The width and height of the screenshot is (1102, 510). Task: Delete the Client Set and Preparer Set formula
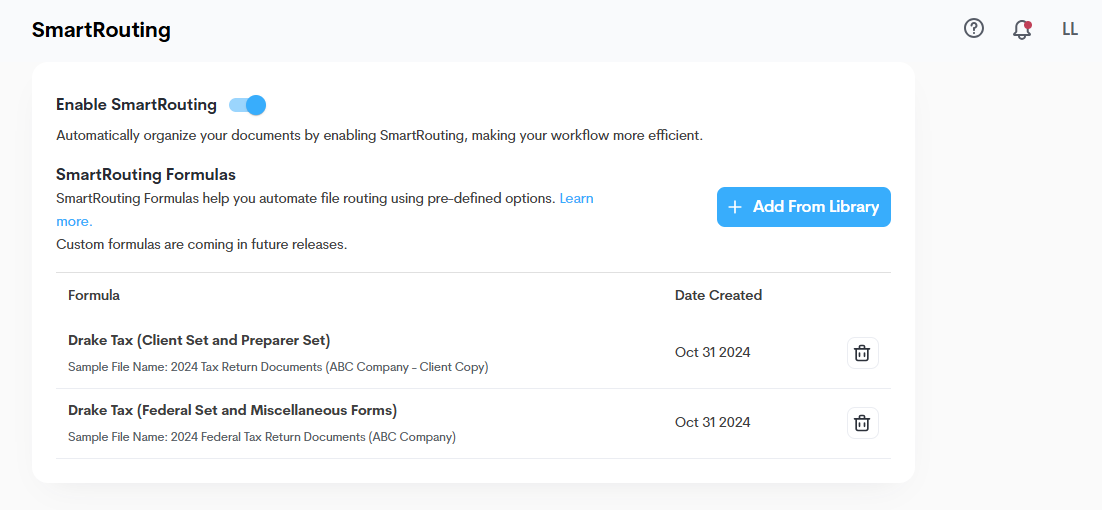tap(862, 353)
